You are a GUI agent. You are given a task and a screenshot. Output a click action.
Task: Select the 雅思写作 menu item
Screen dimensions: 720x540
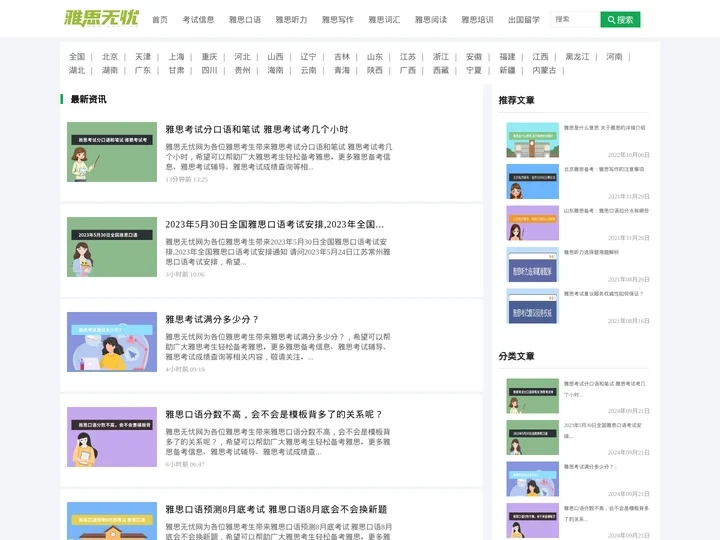(x=338, y=20)
